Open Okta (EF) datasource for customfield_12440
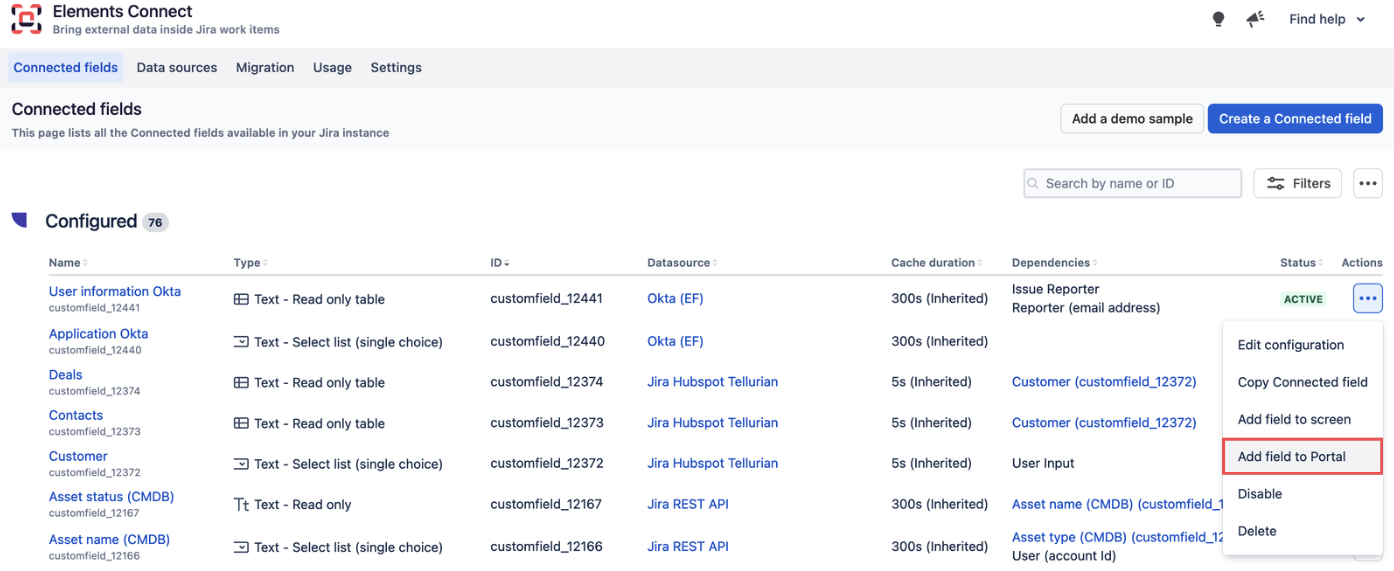This screenshot has width=1394, height=571. pyautogui.click(x=675, y=341)
